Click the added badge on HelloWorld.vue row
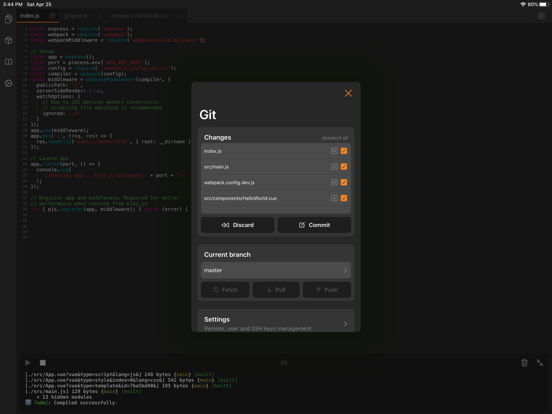This screenshot has width=552, height=414. pos(334,198)
